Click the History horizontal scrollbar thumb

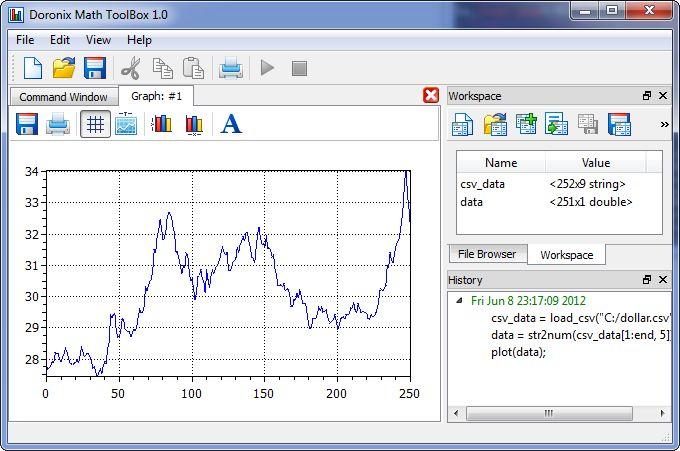tap(549, 413)
